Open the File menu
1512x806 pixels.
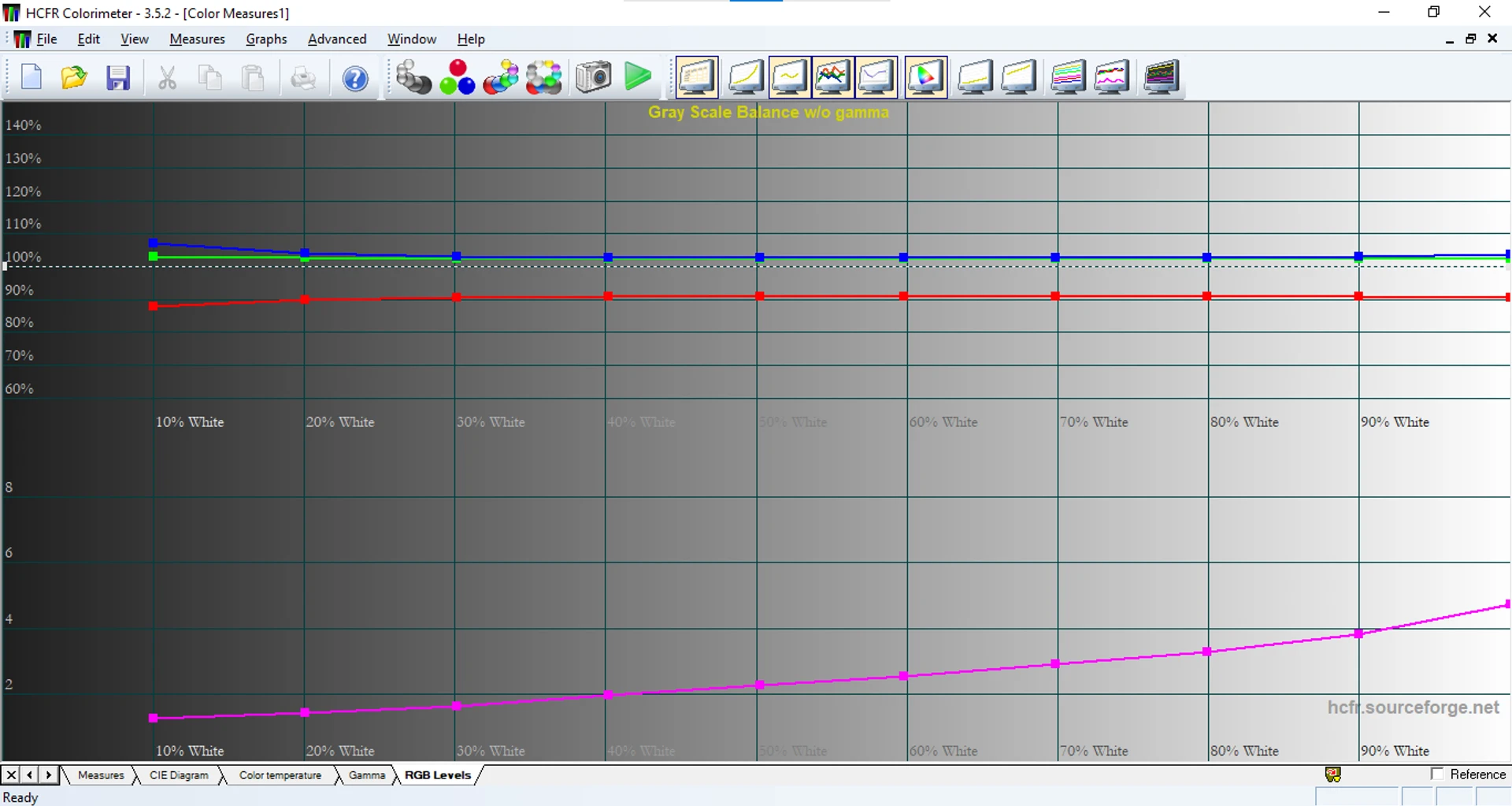click(46, 39)
